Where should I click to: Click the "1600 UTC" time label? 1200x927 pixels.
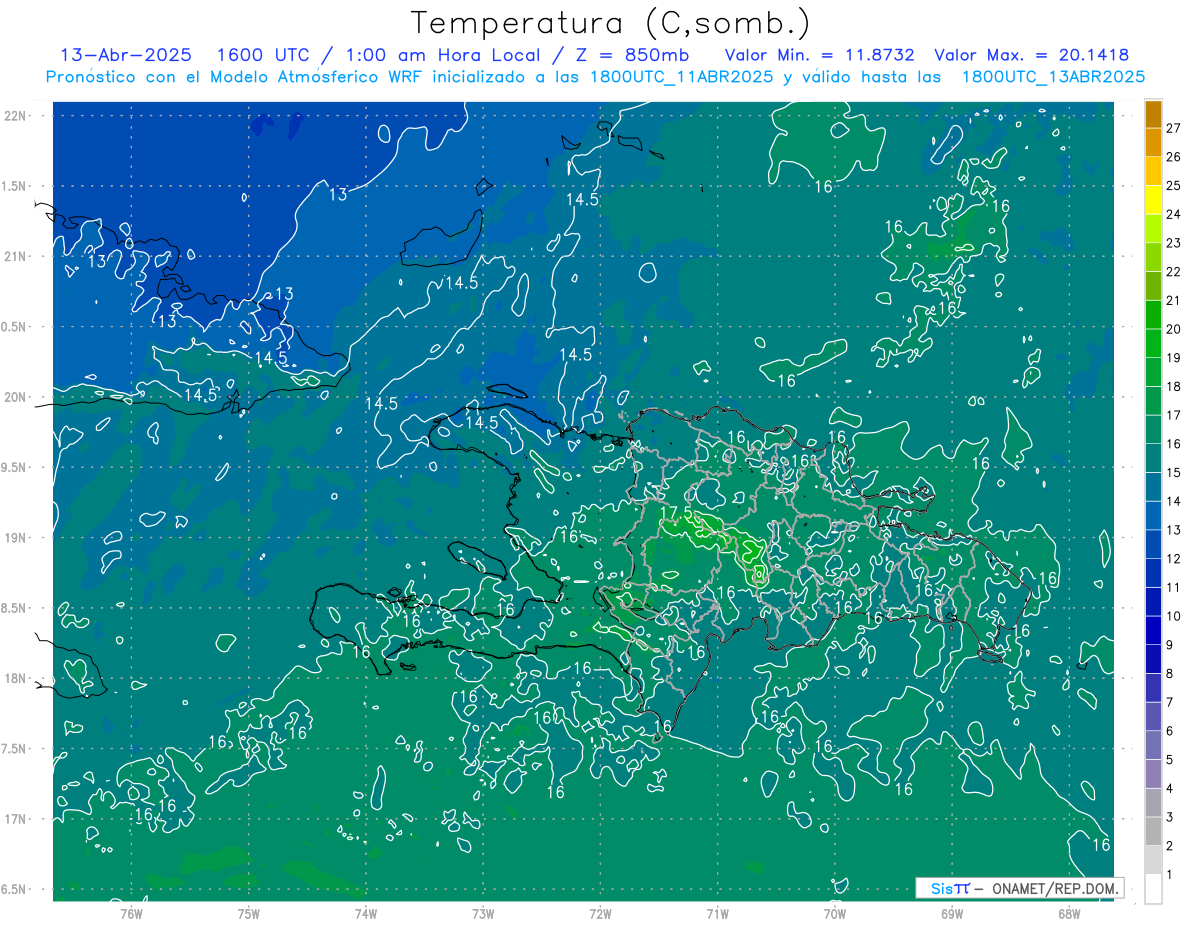click(264, 55)
